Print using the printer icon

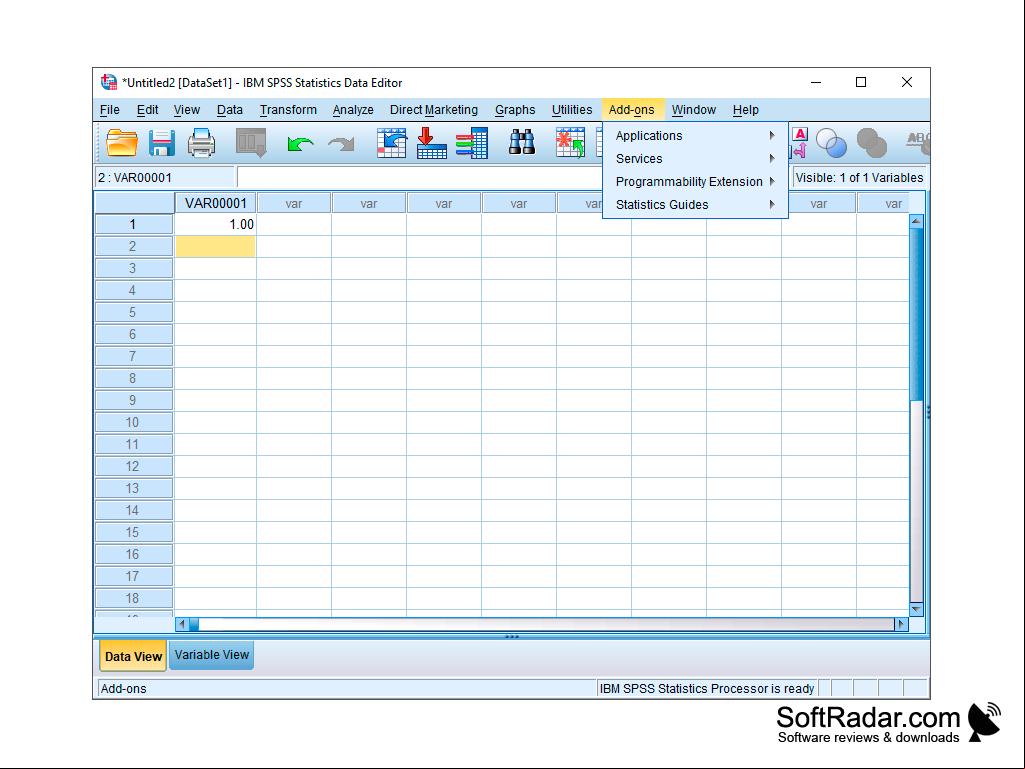201,143
